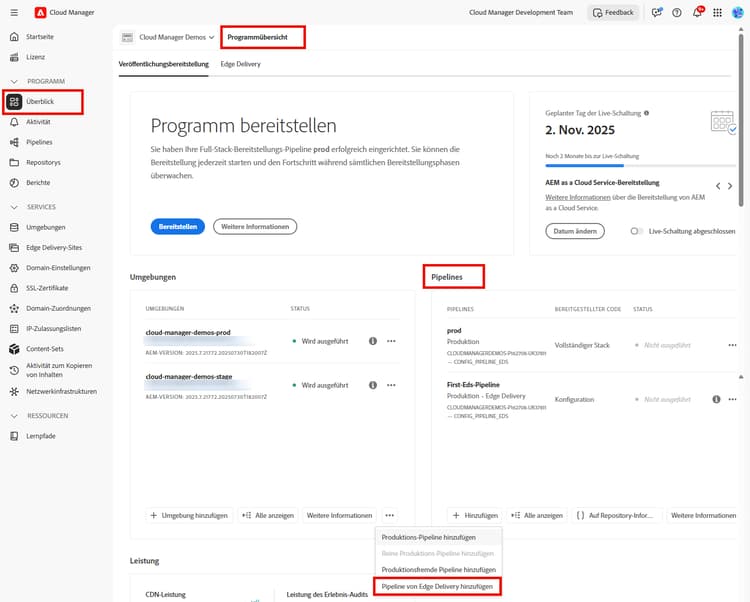Click the Feedback button
The width and height of the screenshot is (750, 602).
[x=613, y=12]
